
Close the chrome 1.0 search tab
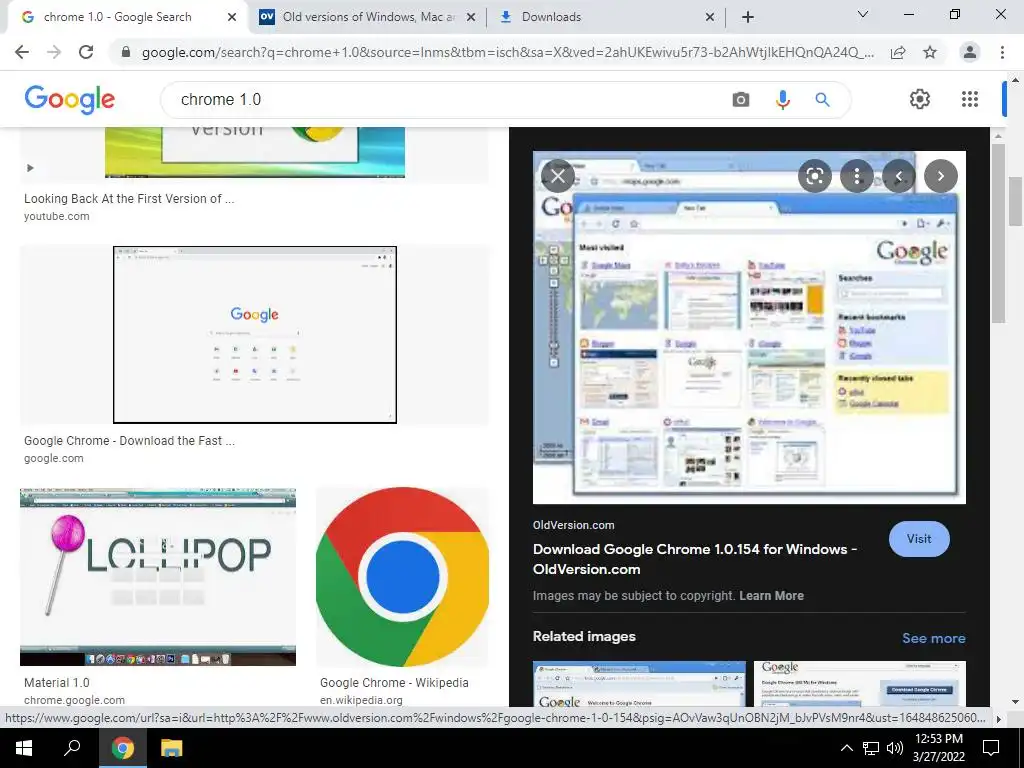coord(231,17)
